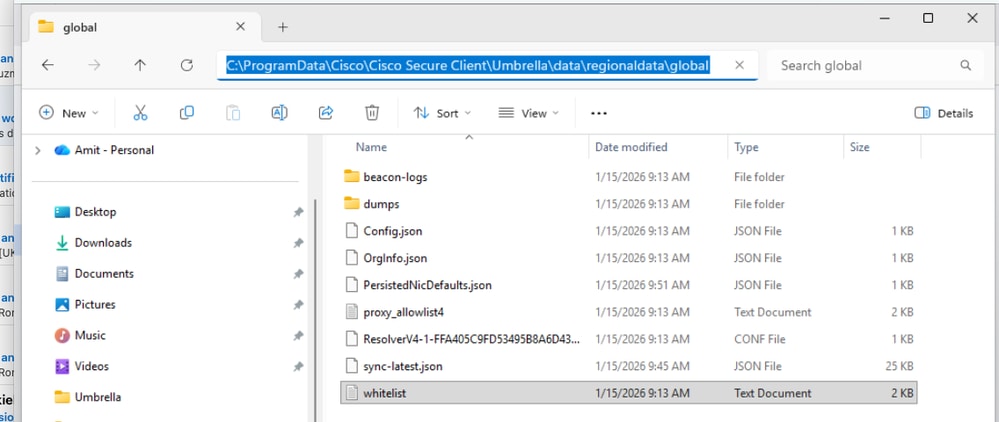Image resolution: width=999 pixels, height=422 pixels.
Task: Click the 25 KB size value
Action: (x=900, y=367)
